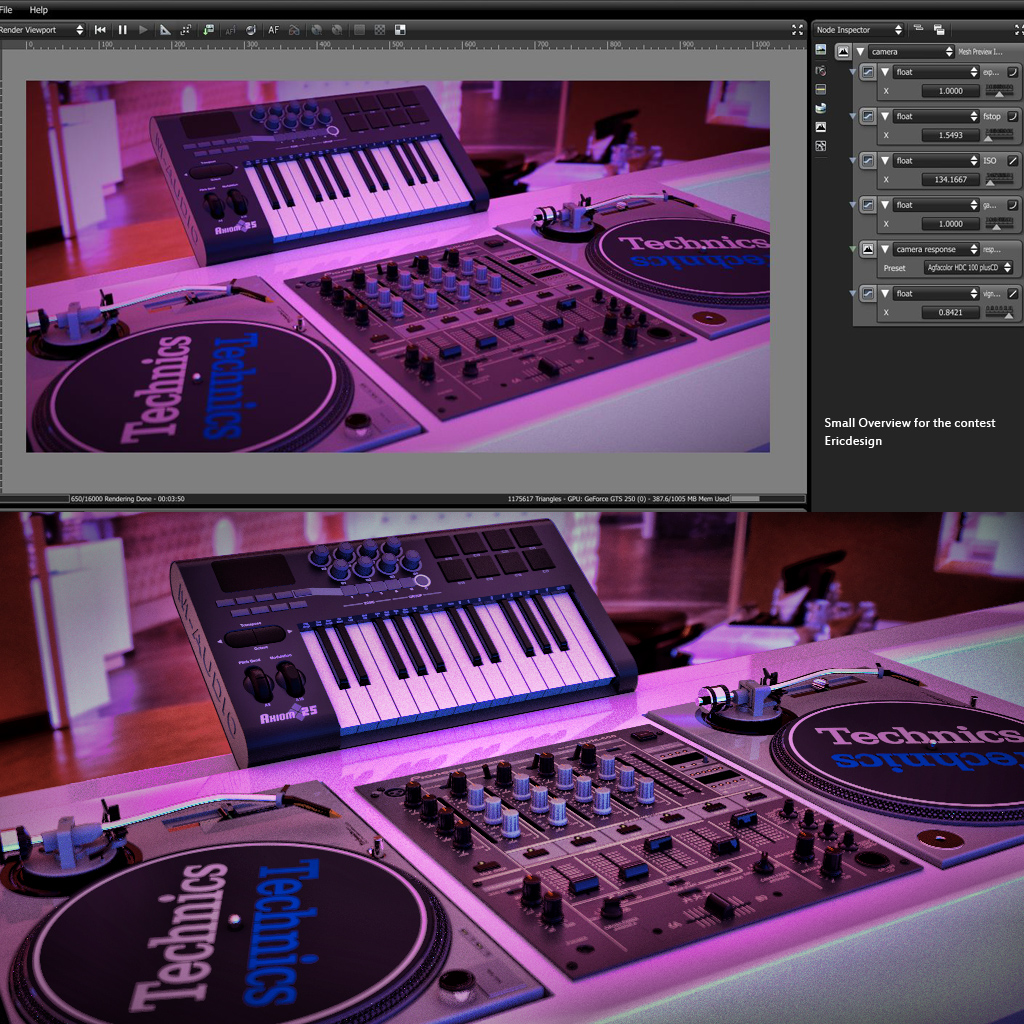
Task: Click the green arrow save render icon
Action: tap(208, 29)
